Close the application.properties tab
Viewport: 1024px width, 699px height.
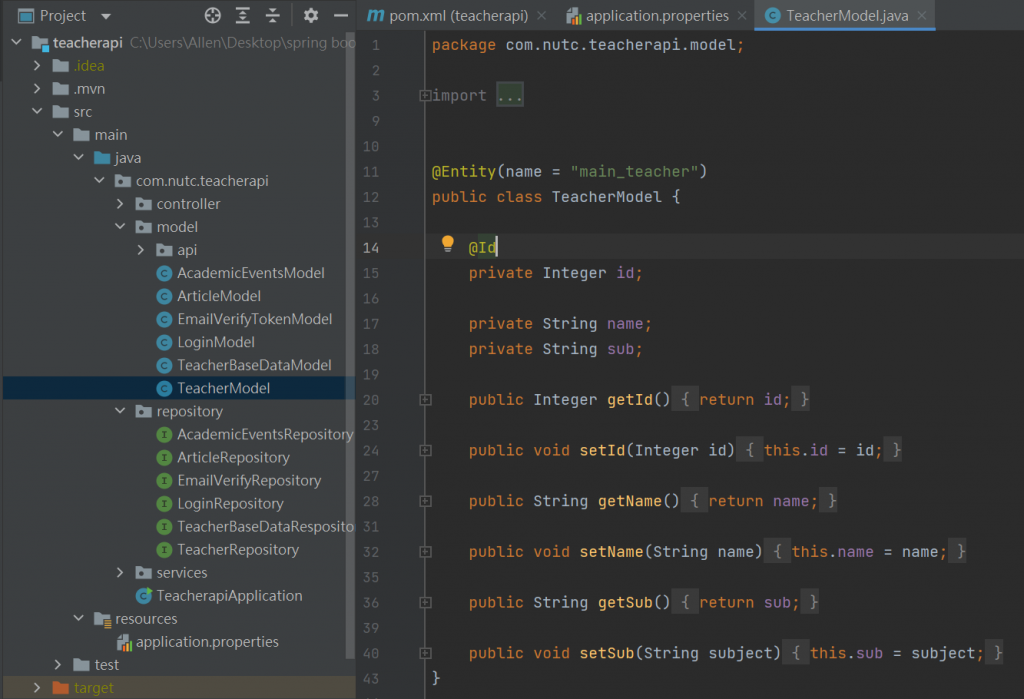[x=742, y=16]
